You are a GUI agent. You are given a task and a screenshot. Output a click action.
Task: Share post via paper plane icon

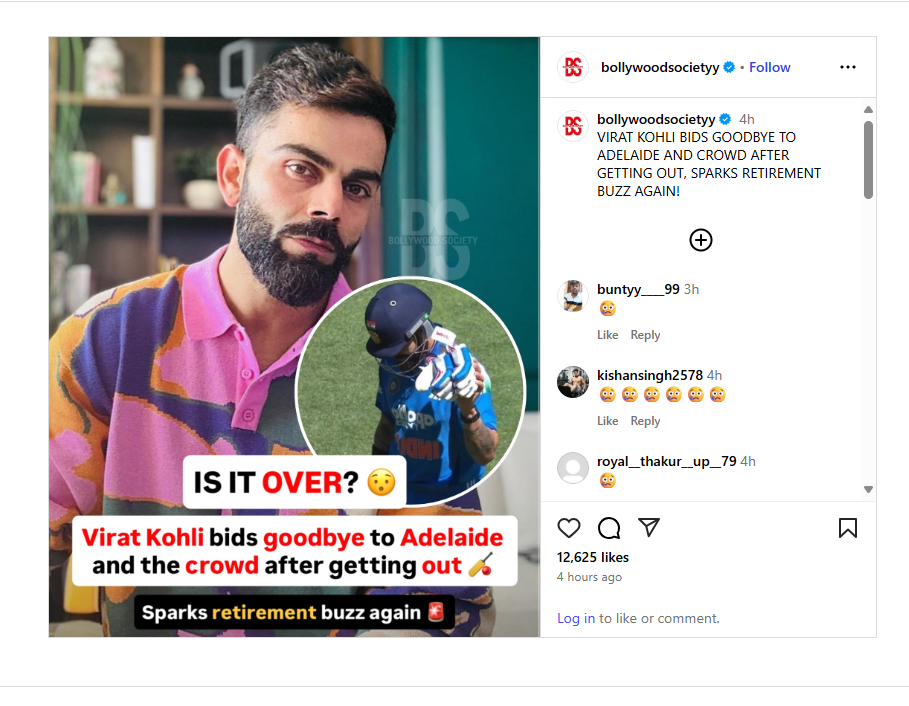coord(649,526)
